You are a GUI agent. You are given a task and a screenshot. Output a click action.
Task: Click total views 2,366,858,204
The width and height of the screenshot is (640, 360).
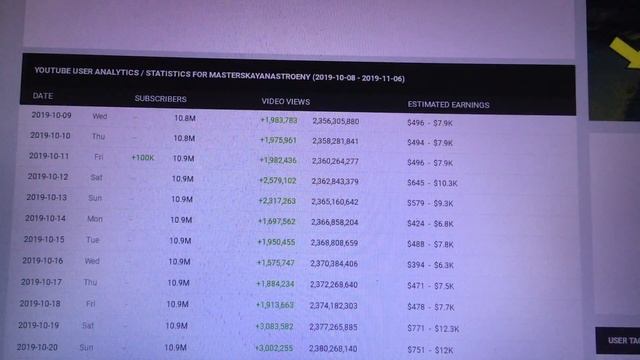point(335,222)
